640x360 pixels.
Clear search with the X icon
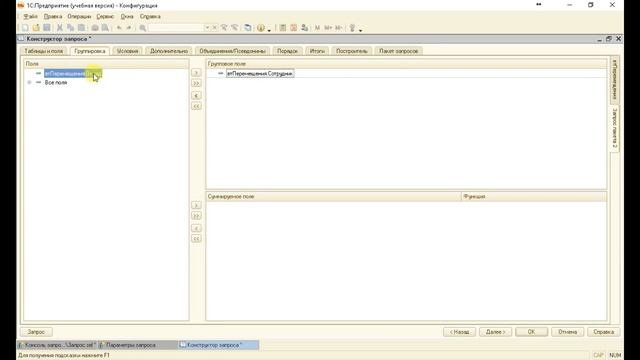tap(214, 28)
